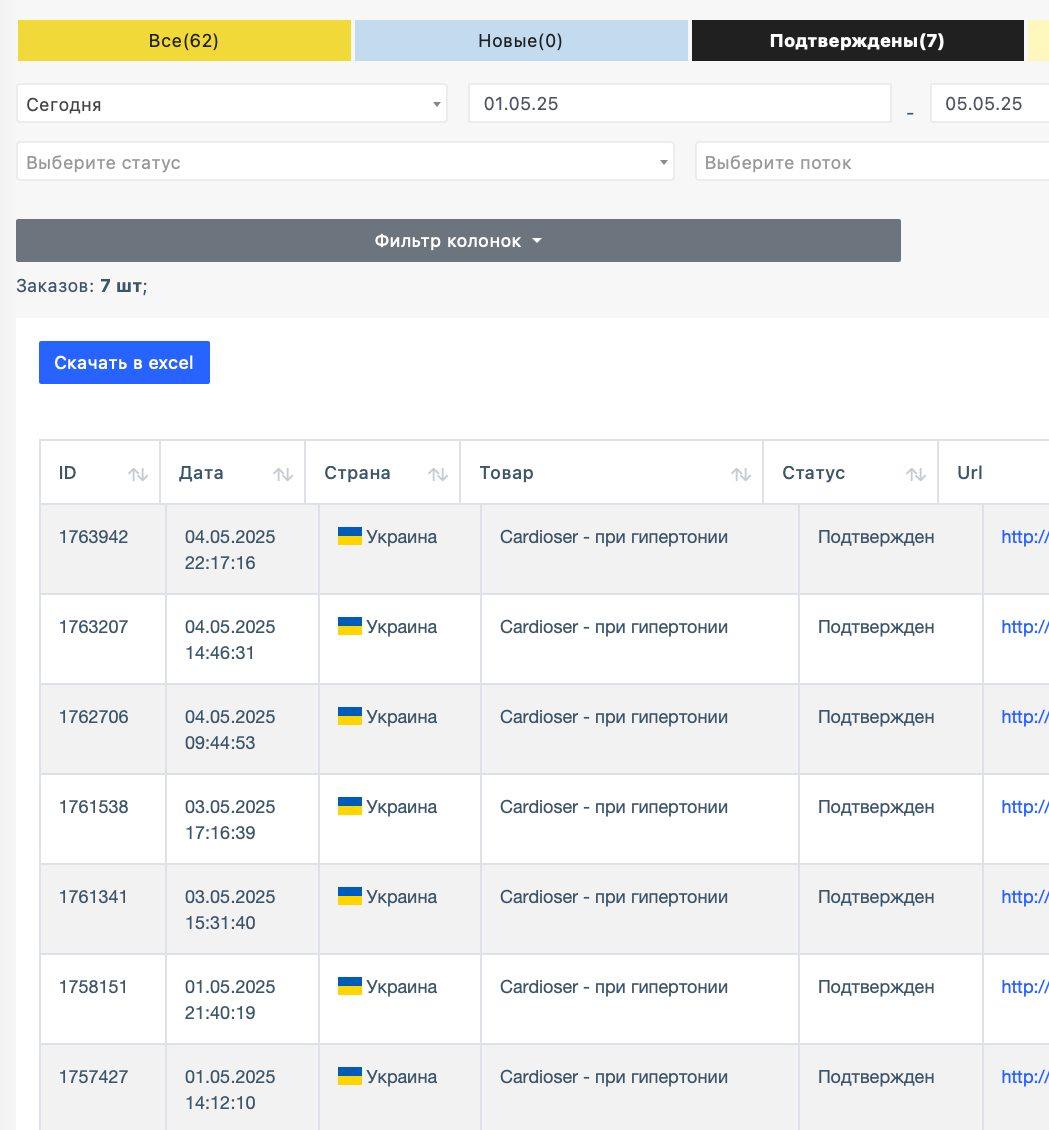Open the http link for order 1757427
1049x1130 pixels.
coord(1025,1077)
